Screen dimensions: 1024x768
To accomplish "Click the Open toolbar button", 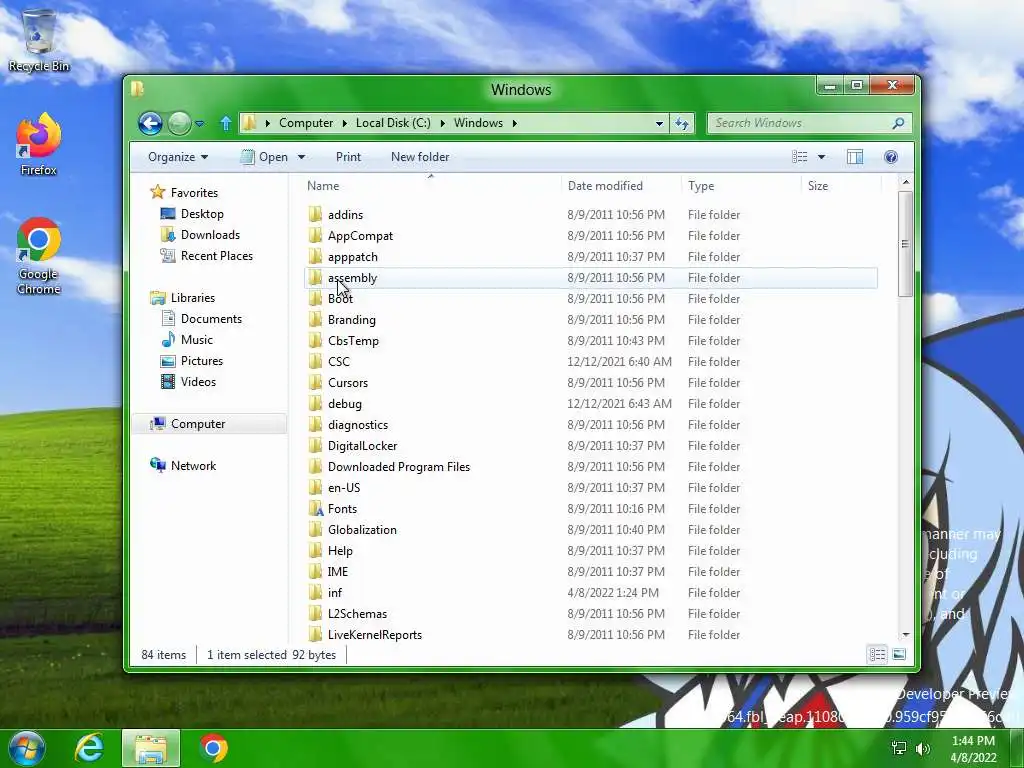I will pos(264,157).
